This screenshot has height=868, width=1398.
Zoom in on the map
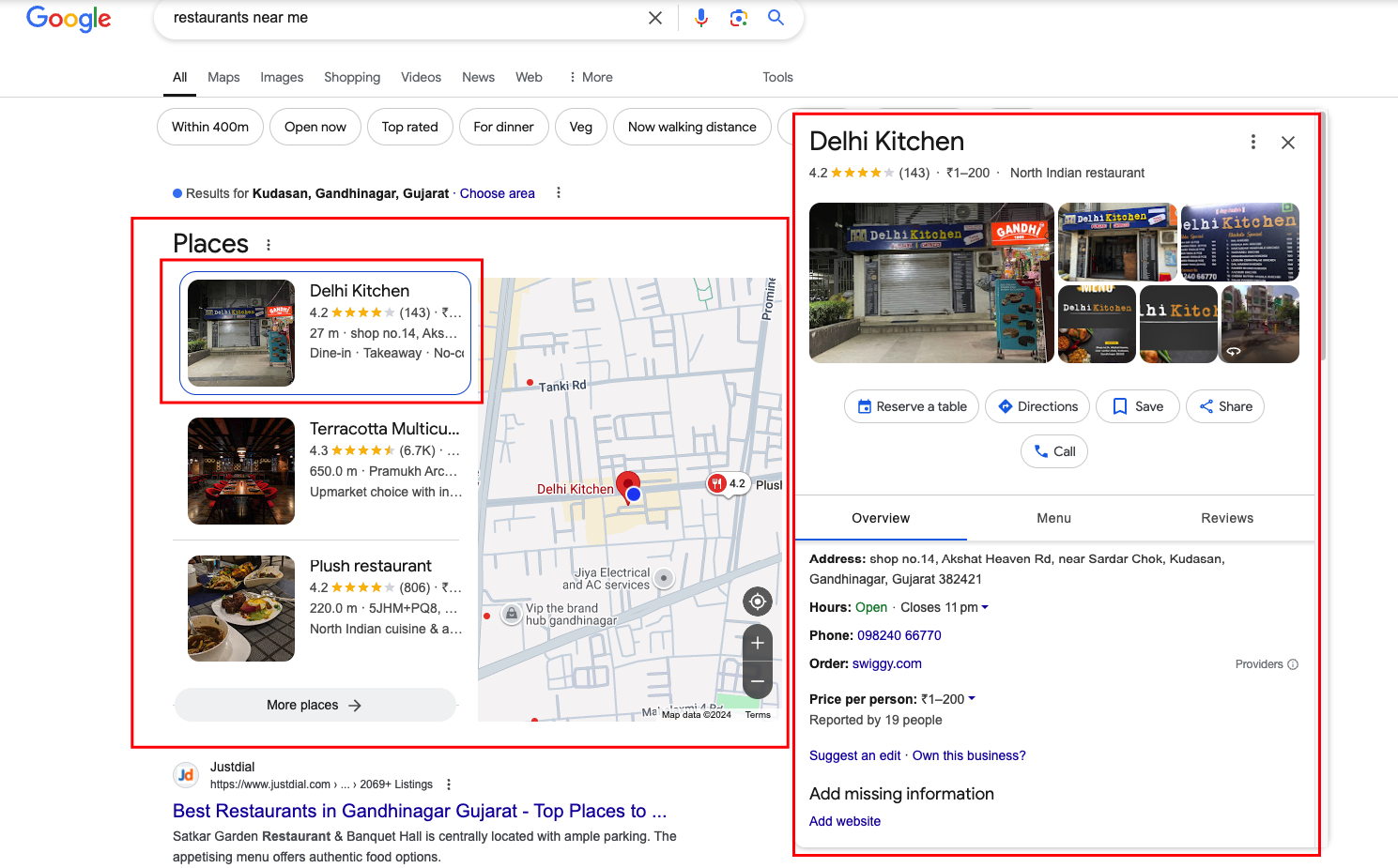[x=758, y=643]
